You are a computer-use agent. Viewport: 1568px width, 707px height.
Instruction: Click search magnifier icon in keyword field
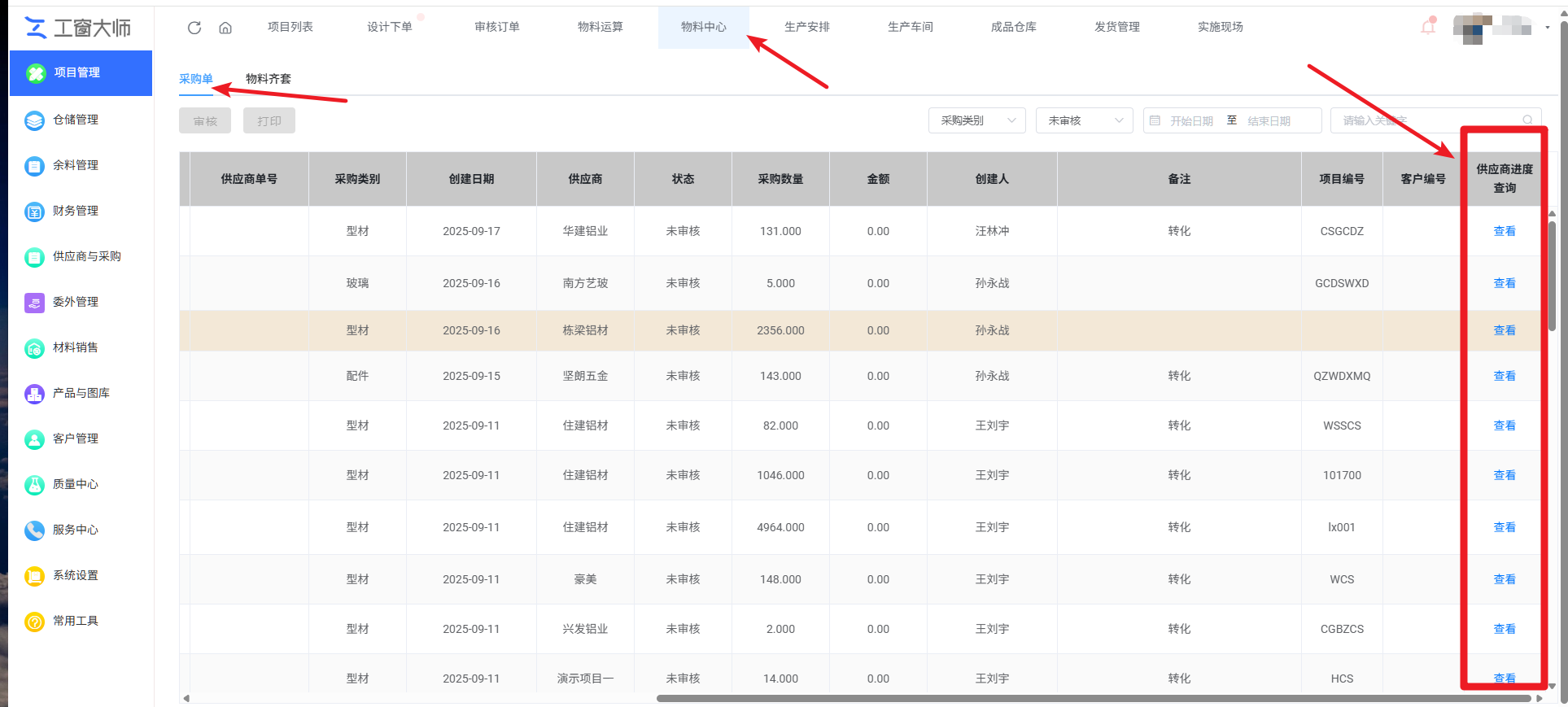(x=1527, y=120)
